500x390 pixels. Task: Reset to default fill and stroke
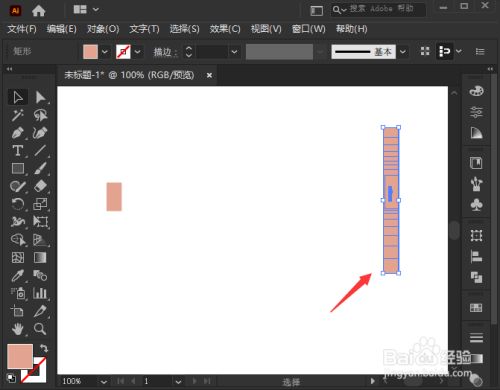click(11, 378)
